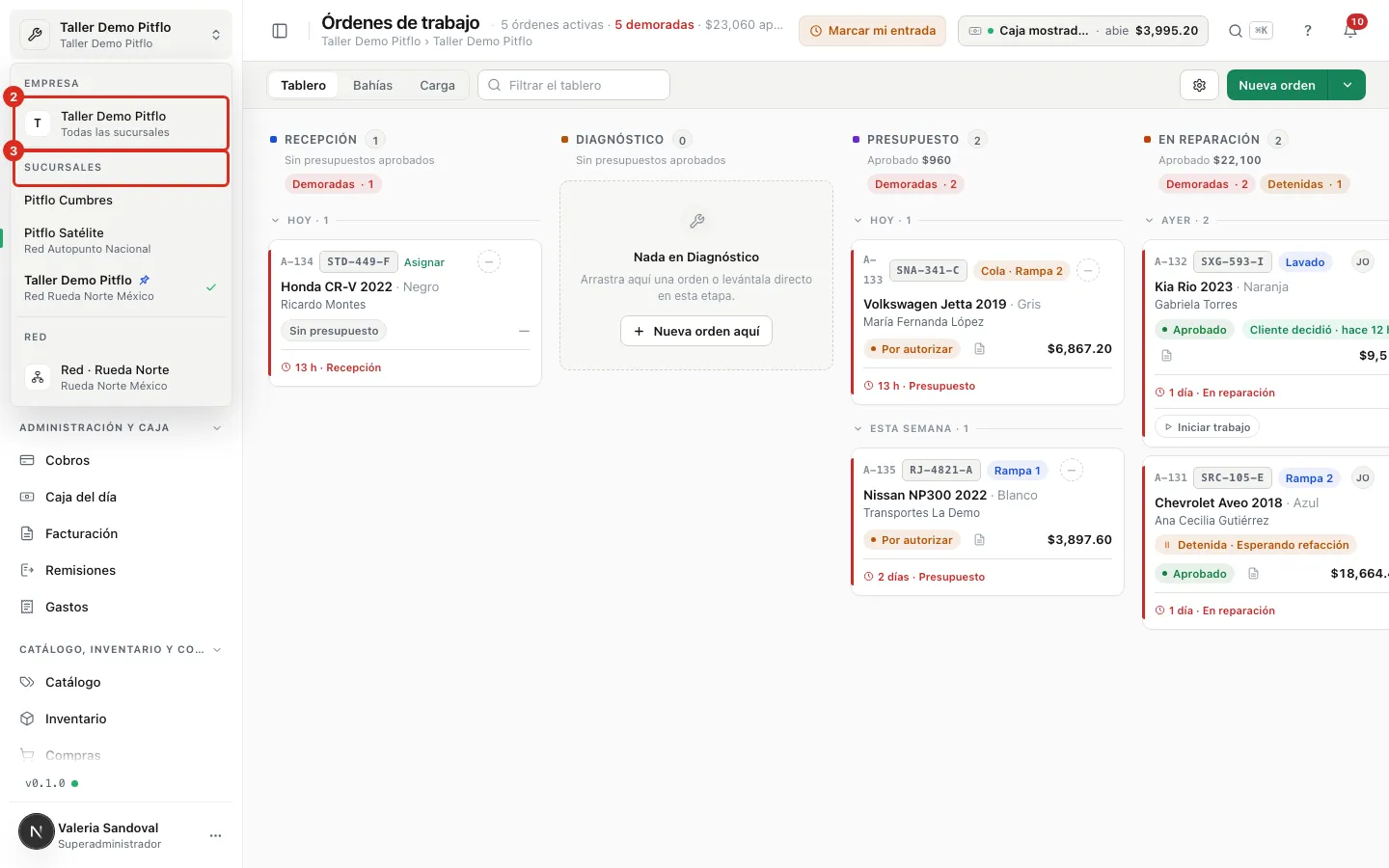Toggle the Taller Demo Pitflo workspace switcher

click(121, 34)
